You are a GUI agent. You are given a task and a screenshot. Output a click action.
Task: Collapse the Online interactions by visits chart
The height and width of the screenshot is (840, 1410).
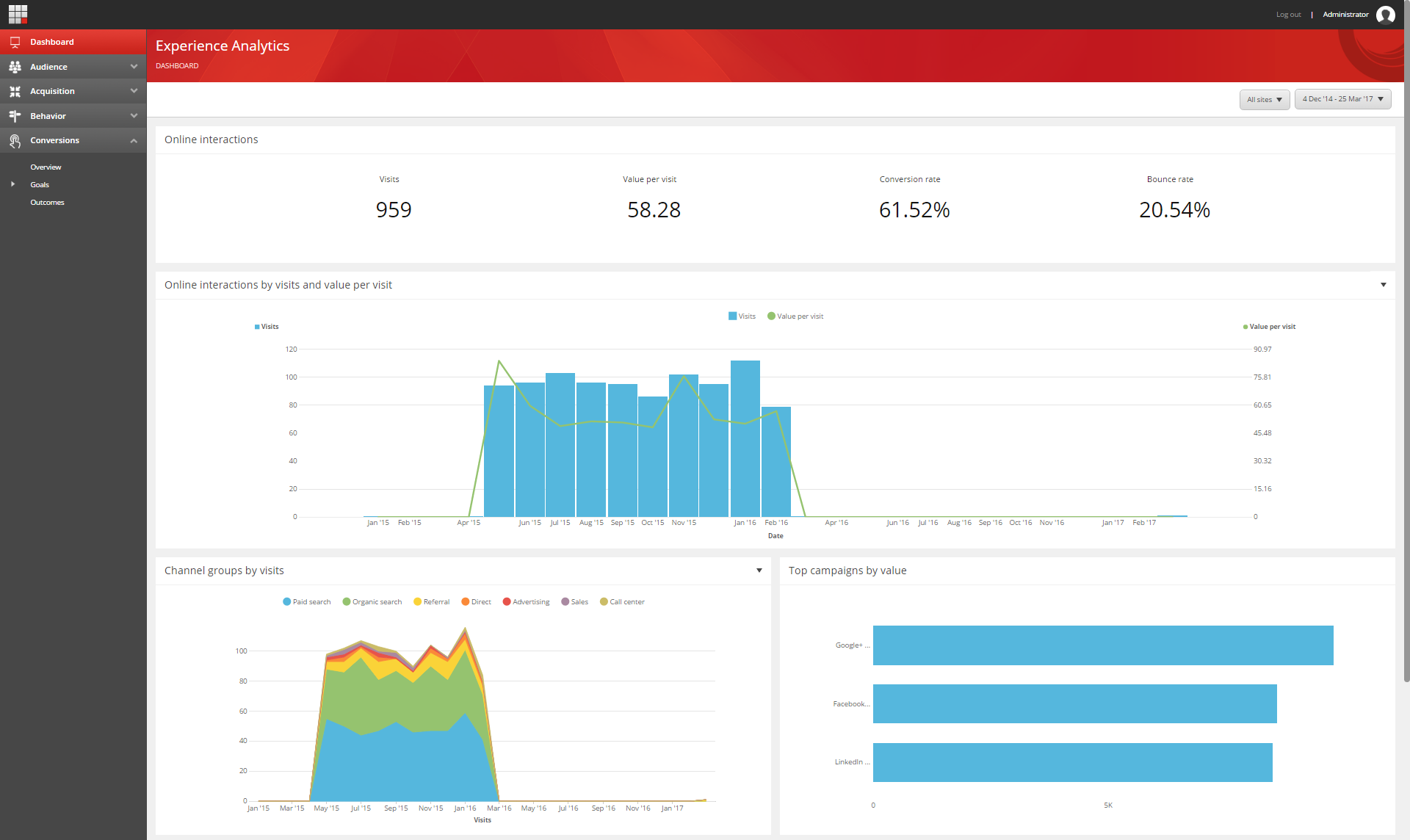[1383, 285]
